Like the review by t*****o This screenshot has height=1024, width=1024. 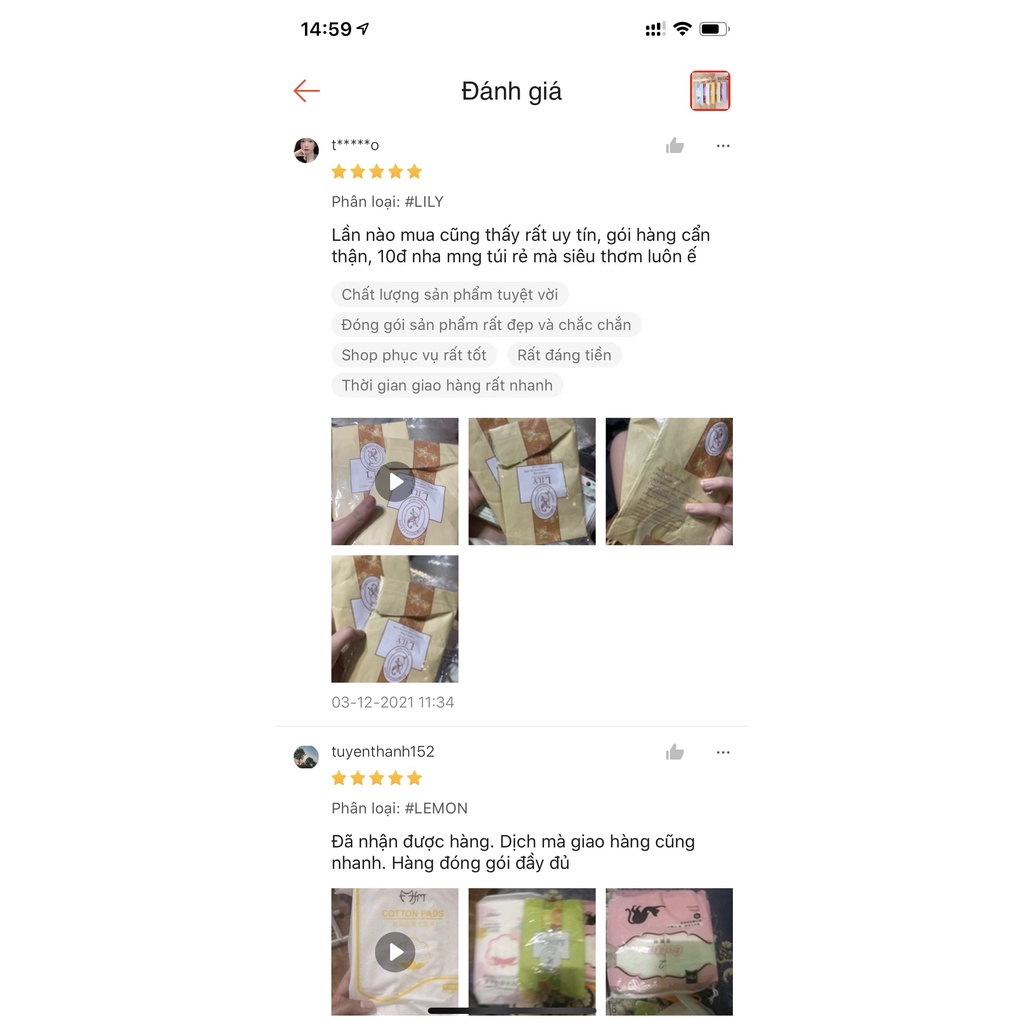point(675,146)
